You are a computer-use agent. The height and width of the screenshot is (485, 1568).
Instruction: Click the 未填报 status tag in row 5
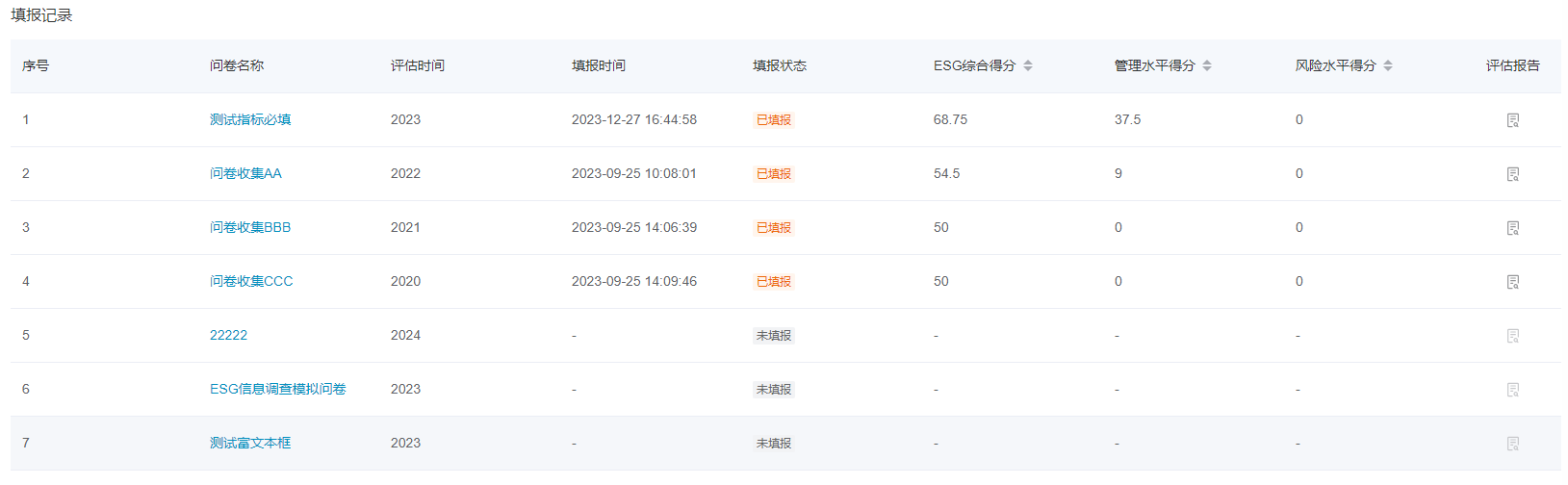pos(773,336)
